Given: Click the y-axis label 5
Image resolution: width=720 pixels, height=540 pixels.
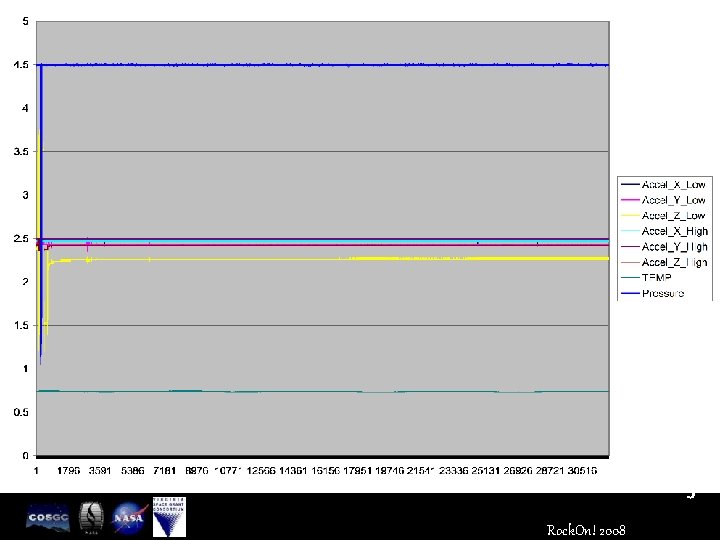Looking at the screenshot, I should [x=25, y=22].
